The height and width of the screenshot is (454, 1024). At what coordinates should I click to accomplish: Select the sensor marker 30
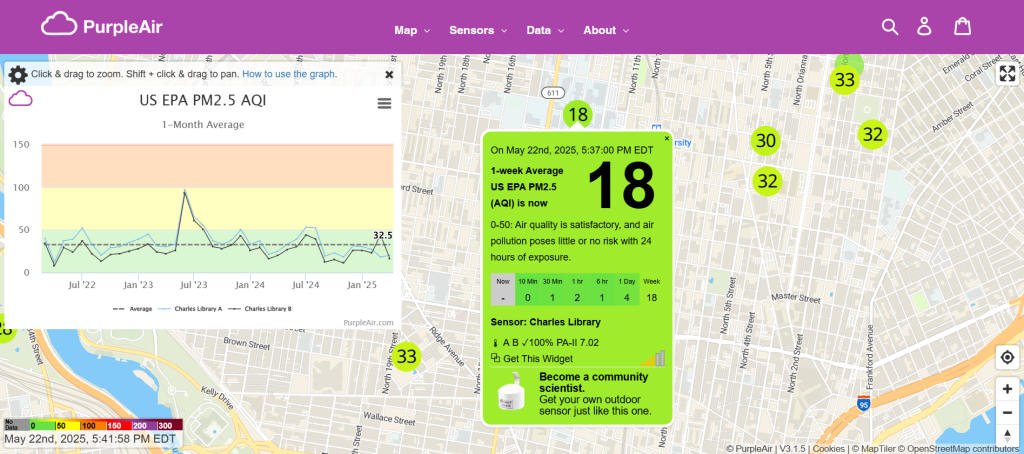click(765, 140)
